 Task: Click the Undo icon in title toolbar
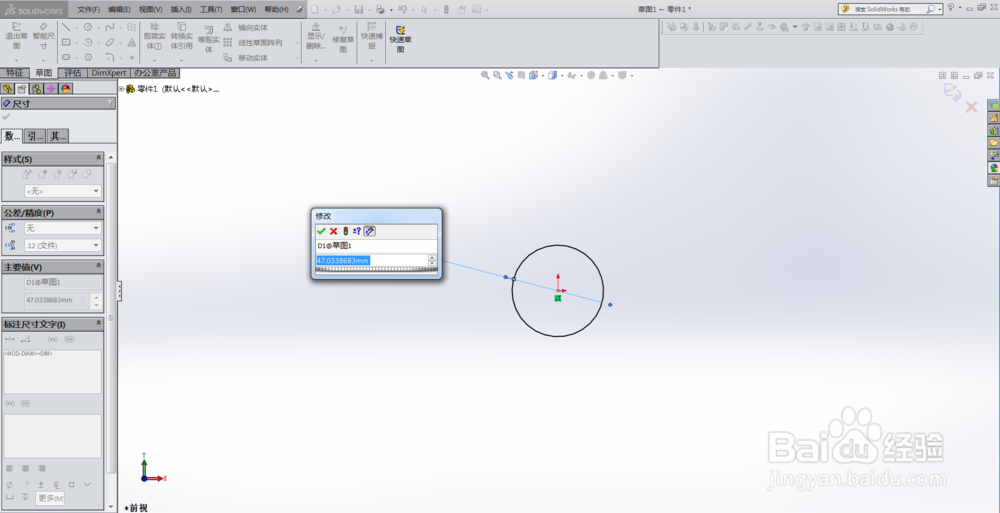click(402, 10)
